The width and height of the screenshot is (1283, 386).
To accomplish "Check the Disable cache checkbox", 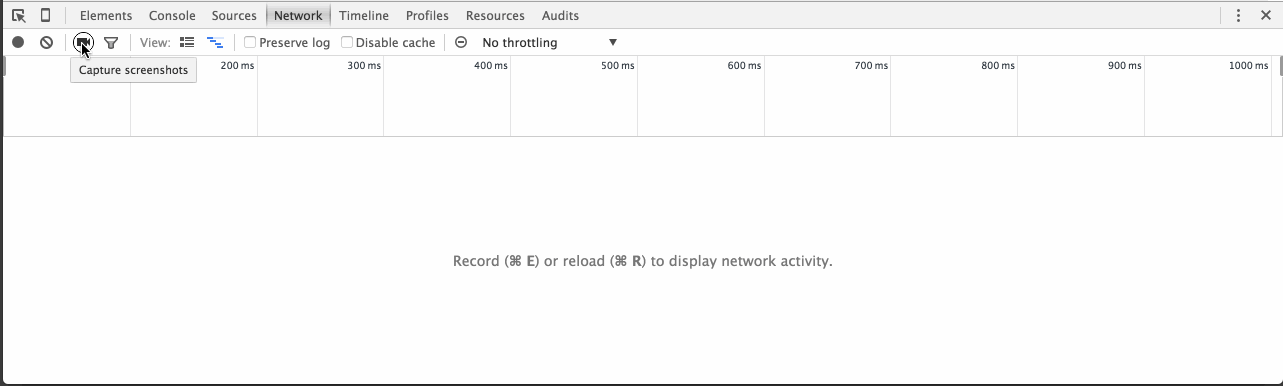I will click(347, 42).
